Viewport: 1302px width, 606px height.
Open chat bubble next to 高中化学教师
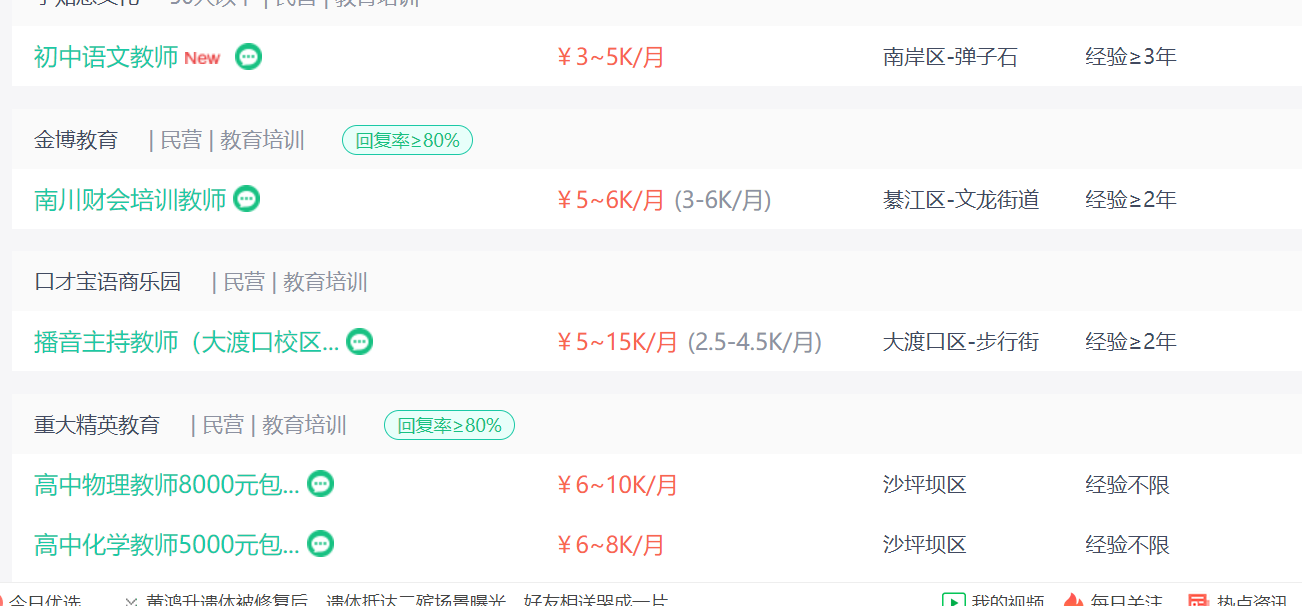pyautogui.click(x=320, y=544)
